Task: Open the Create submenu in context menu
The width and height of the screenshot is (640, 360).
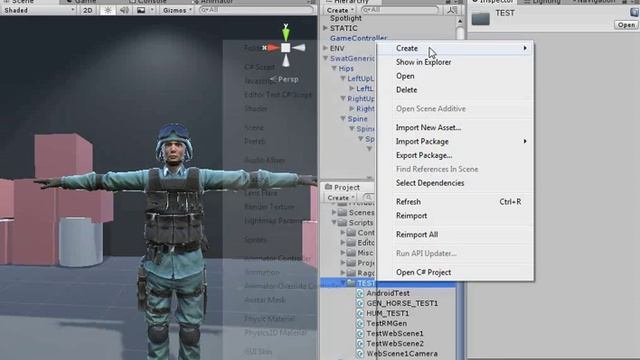Action: [x=455, y=48]
